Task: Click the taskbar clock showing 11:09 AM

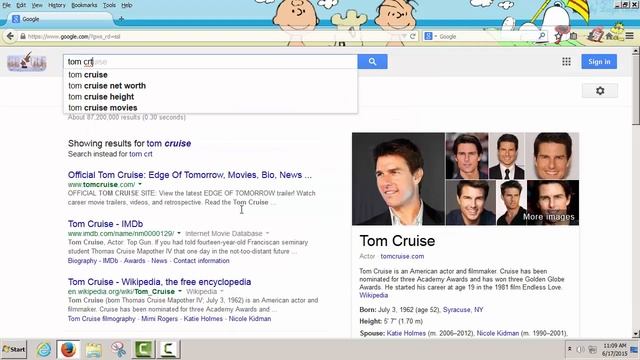Action: [x=614, y=350]
